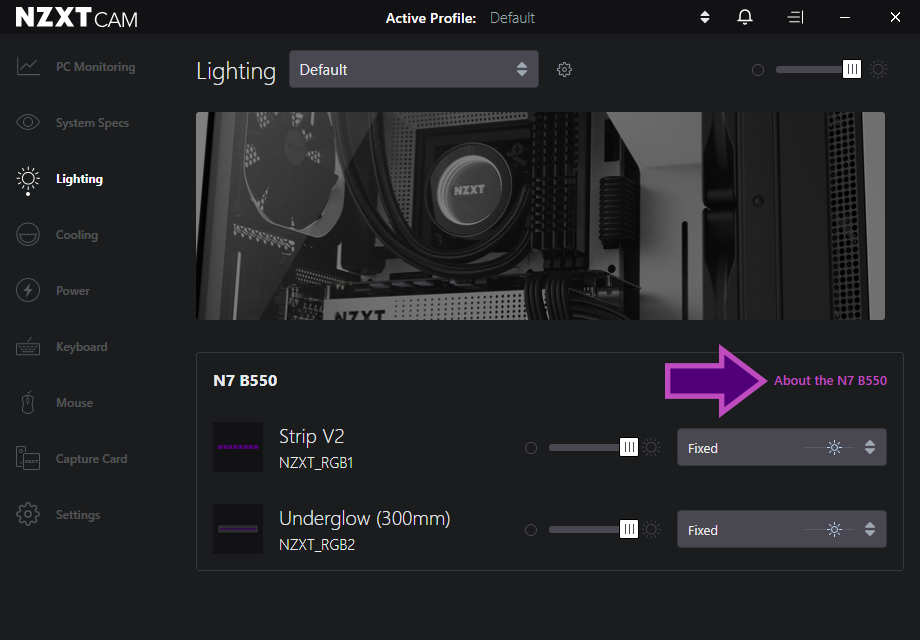Go to PC Monitoring section
The width and height of the screenshot is (920, 640).
96,67
